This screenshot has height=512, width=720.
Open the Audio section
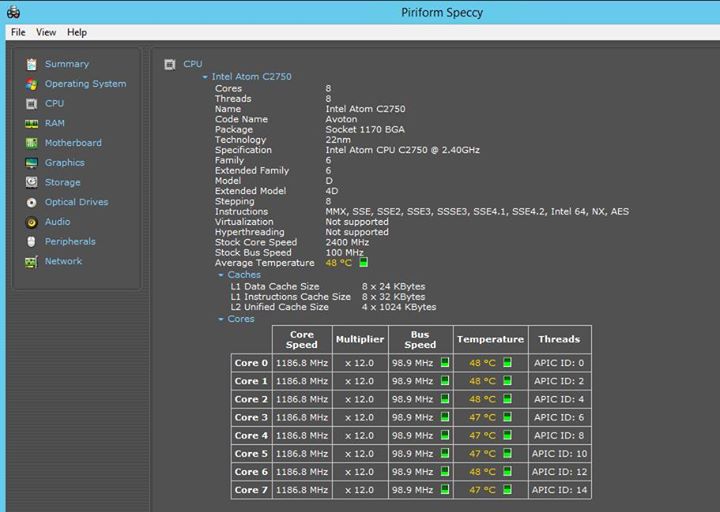[x=57, y=222]
